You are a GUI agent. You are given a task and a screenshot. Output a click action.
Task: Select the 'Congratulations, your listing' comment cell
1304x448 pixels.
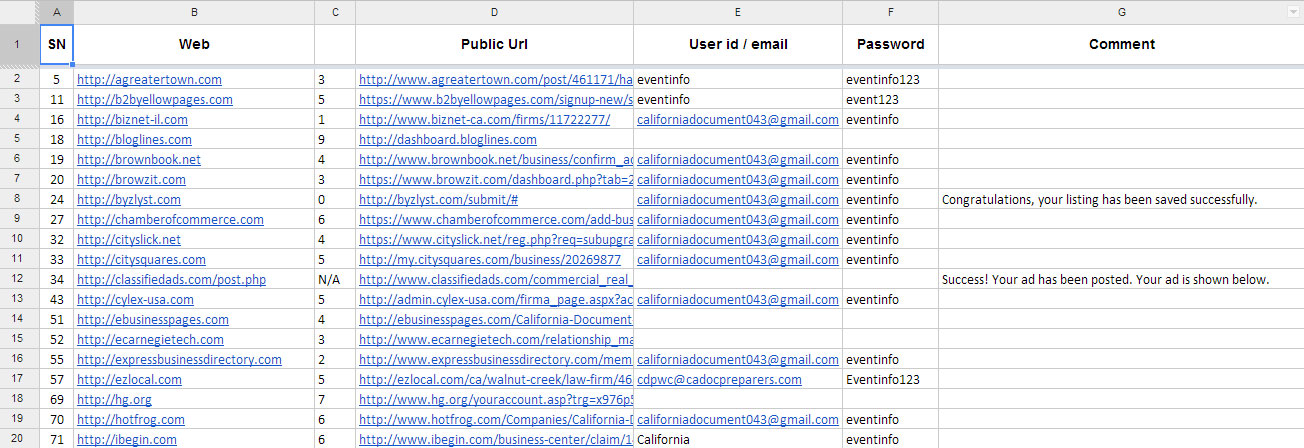pos(1099,199)
